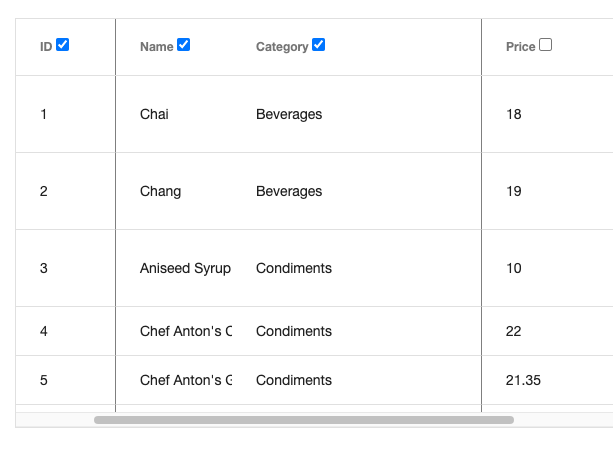This screenshot has width=613, height=458.
Task: Click Condiments category in Aniseed Syrup row
Action: pyautogui.click(x=294, y=268)
